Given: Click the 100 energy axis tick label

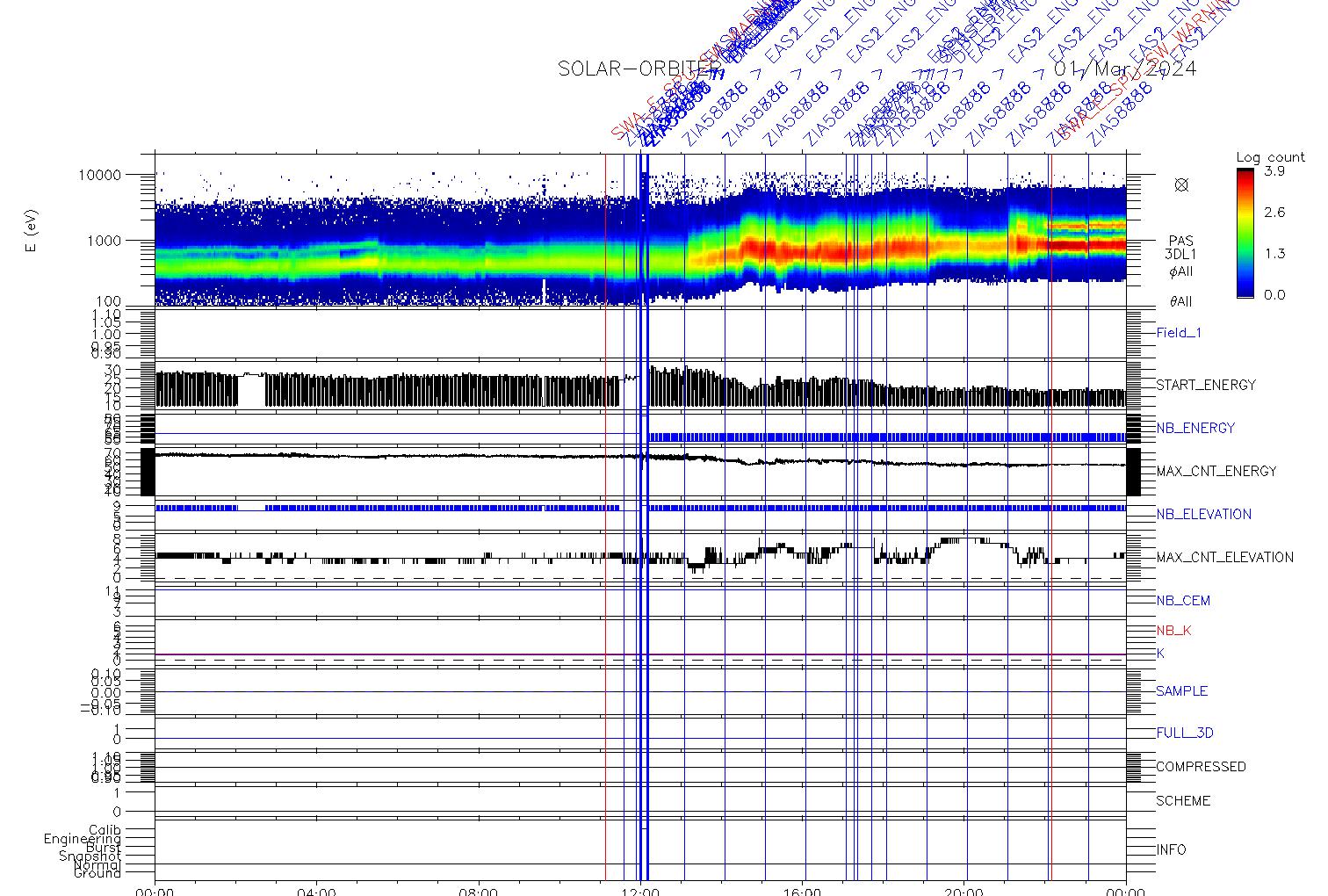Looking at the screenshot, I should pos(108,302).
